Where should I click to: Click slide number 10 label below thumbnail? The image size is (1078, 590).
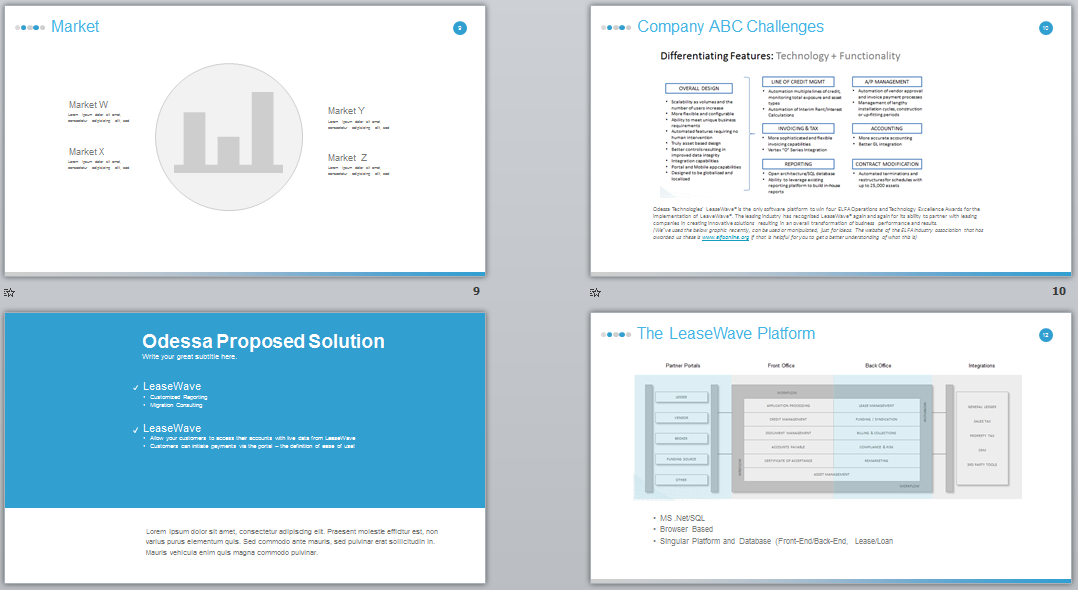(x=1059, y=291)
